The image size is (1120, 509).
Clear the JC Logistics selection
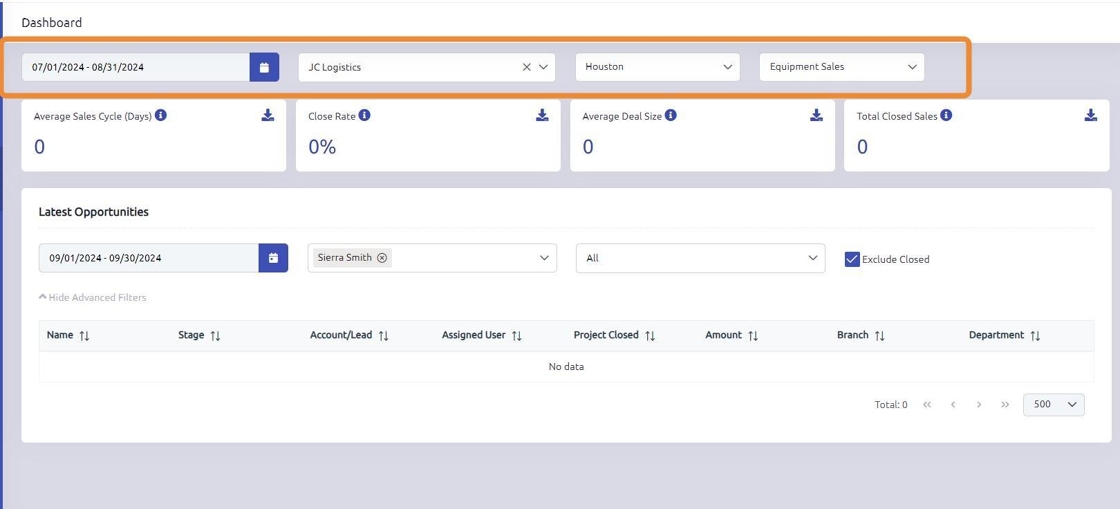pyautogui.click(x=527, y=67)
